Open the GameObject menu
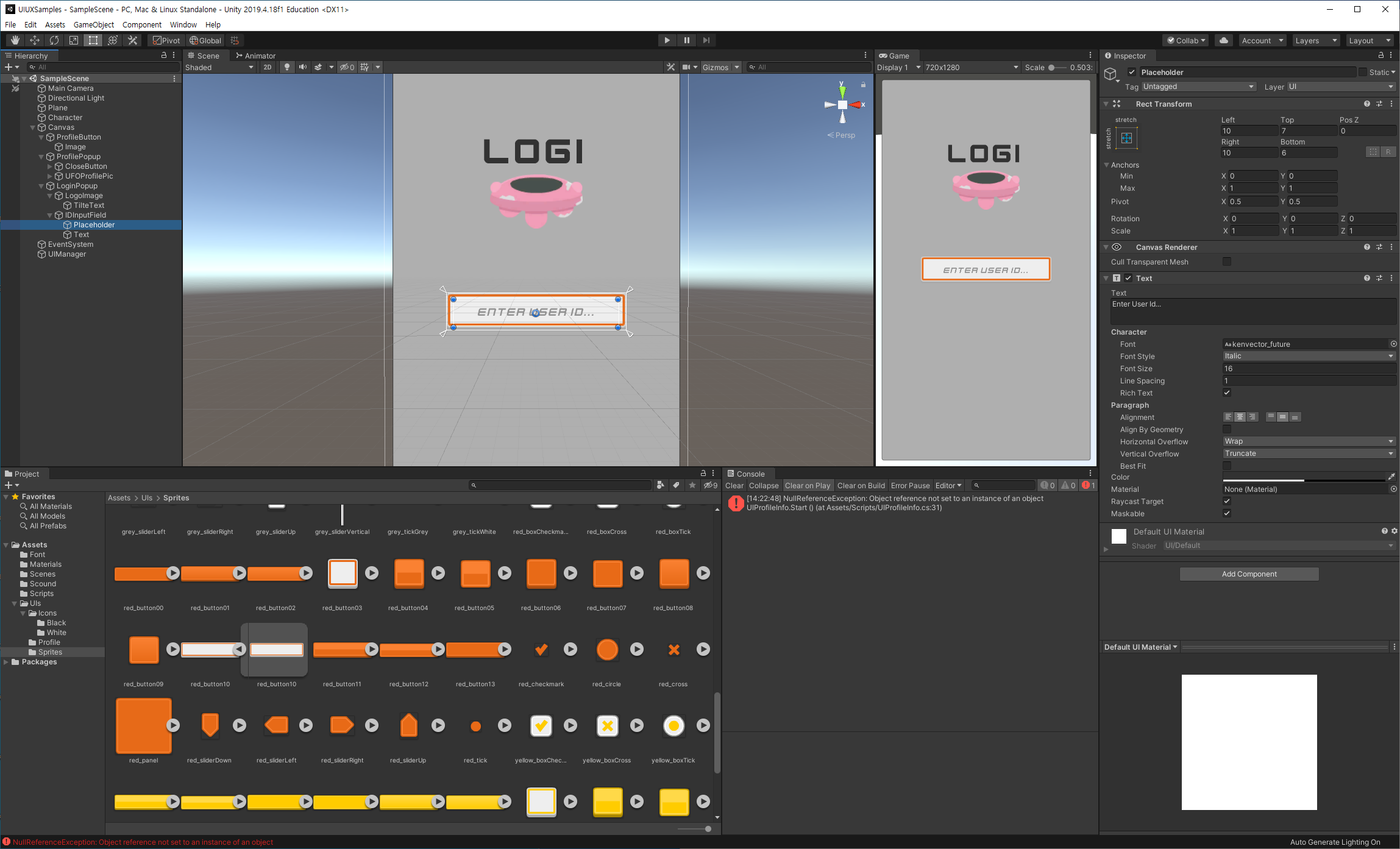Viewport: 1400px width, 849px height. pos(93,24)
